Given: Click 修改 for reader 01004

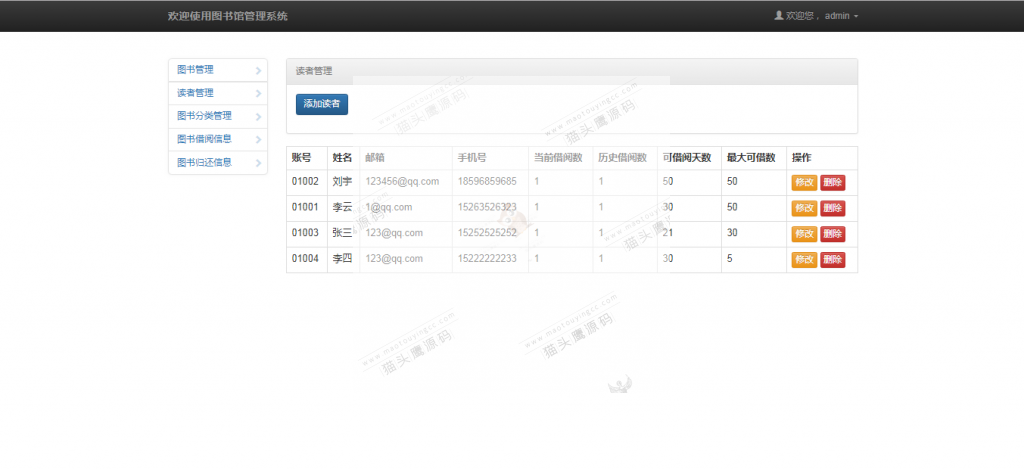Looking at the screenshot, I should pyautogui.click(x=805, y=260).
